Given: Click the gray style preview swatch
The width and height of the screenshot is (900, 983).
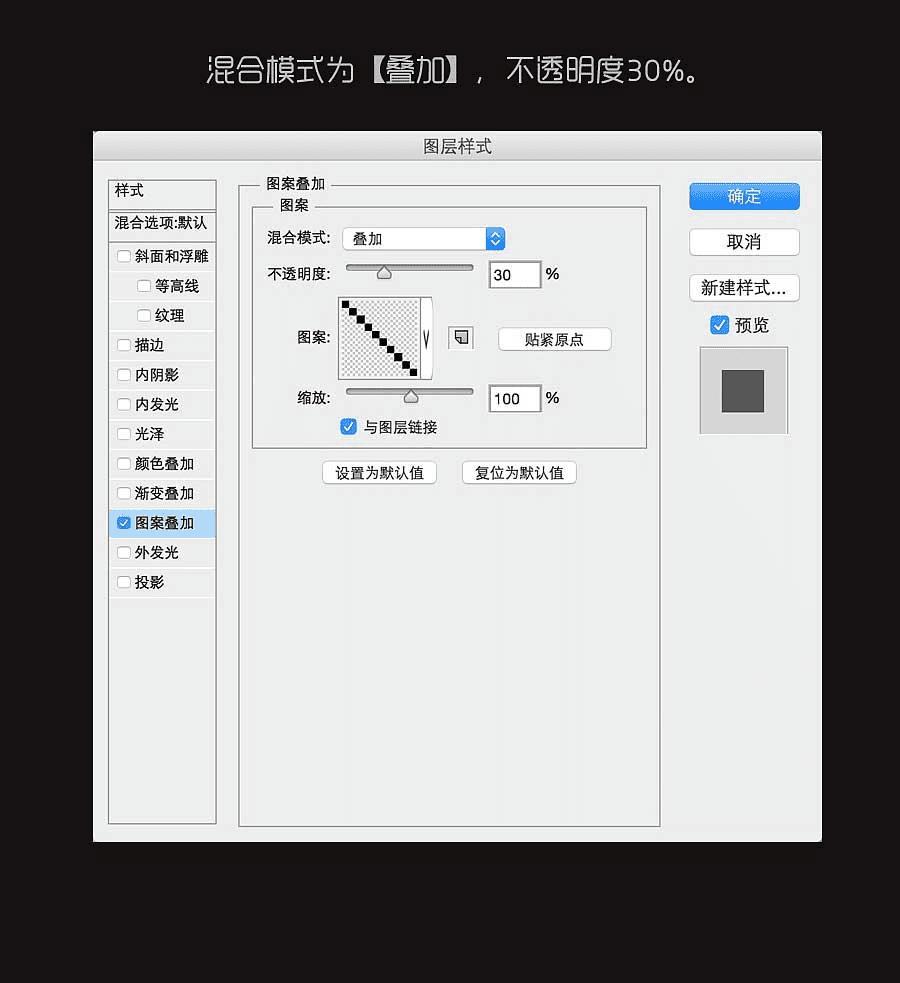Looking at the screenshot, I should [x=743, y=391].
